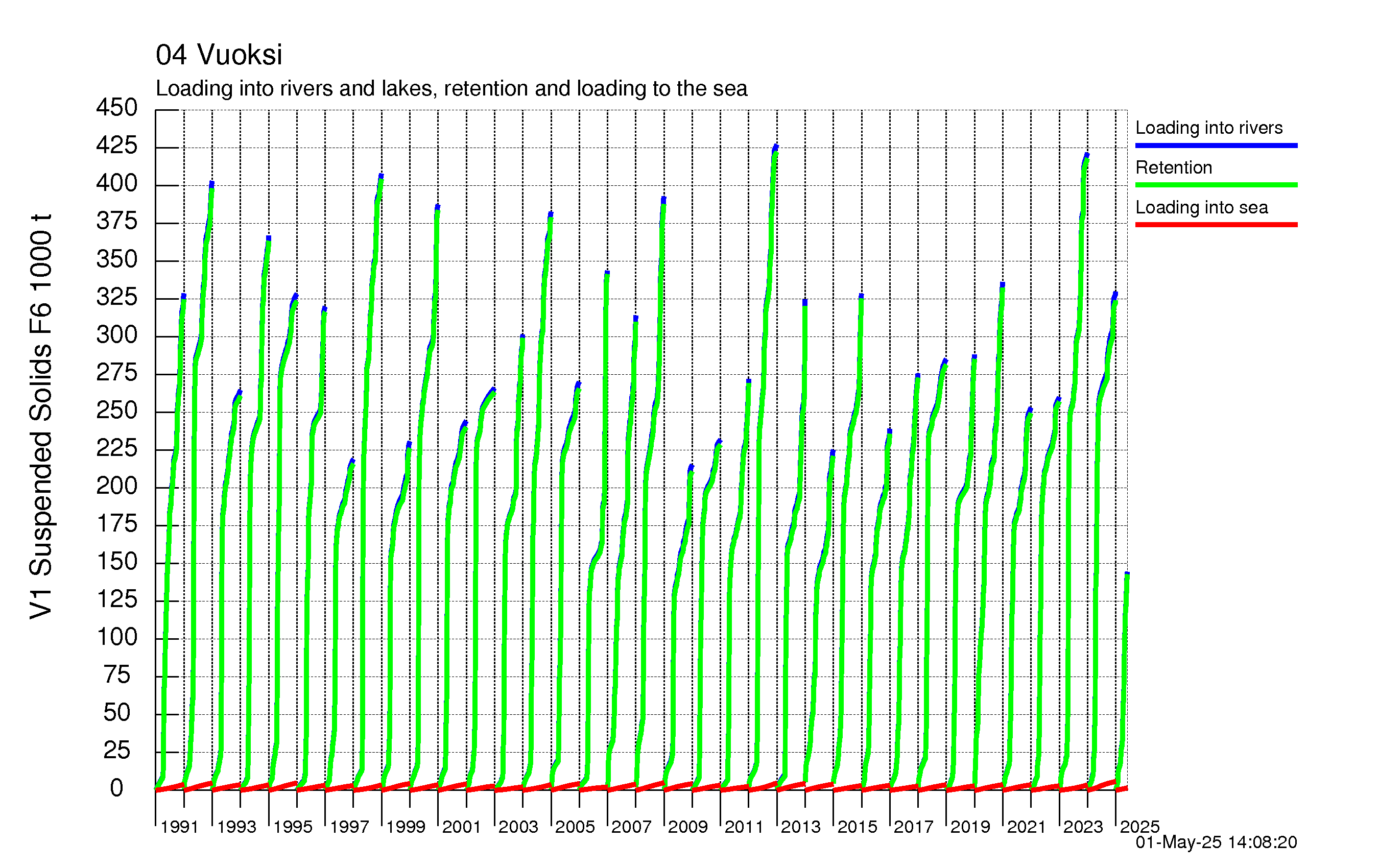This screenshot has width=1379, height=868.
Task: Click the x-axis year label 2009
Action: [688, 827]
